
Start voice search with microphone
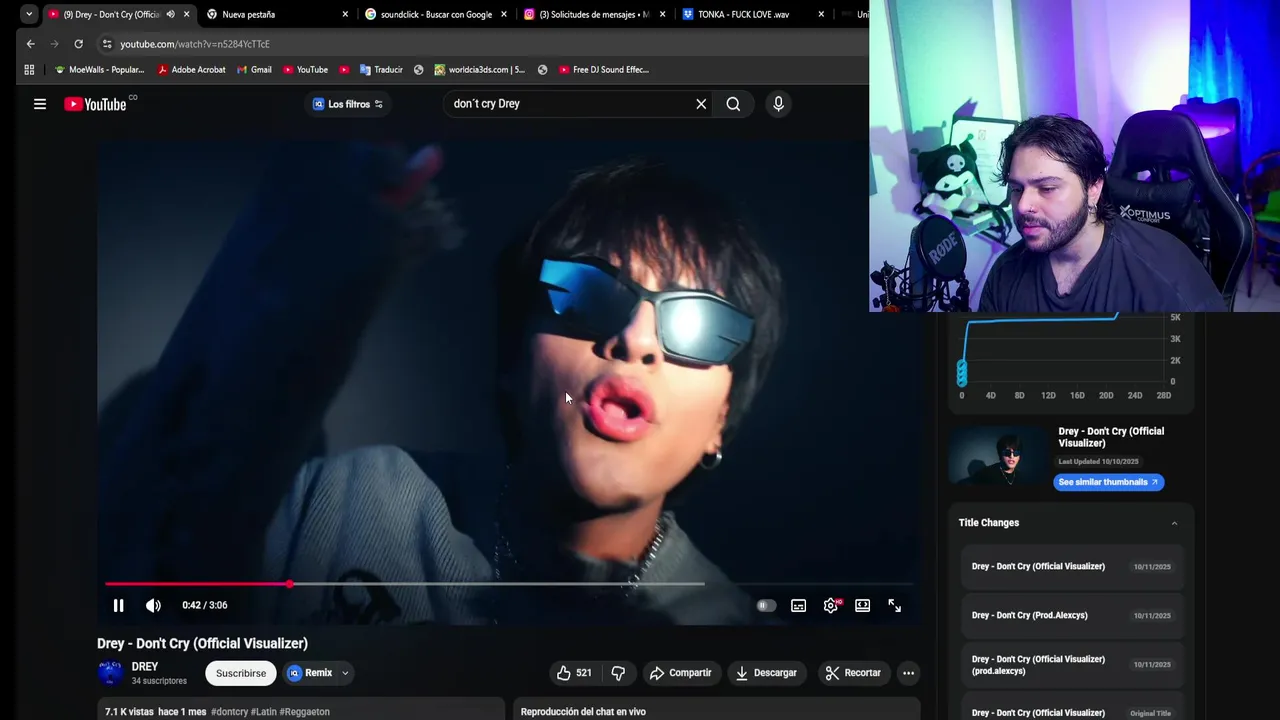778,104
